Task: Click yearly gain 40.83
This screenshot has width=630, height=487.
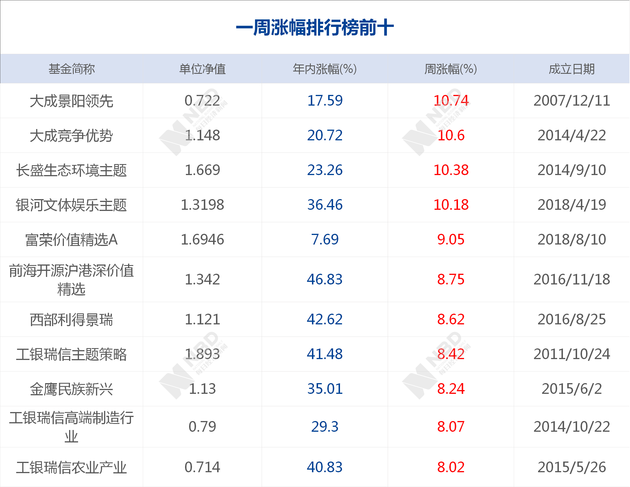Action: click(325, 467)
